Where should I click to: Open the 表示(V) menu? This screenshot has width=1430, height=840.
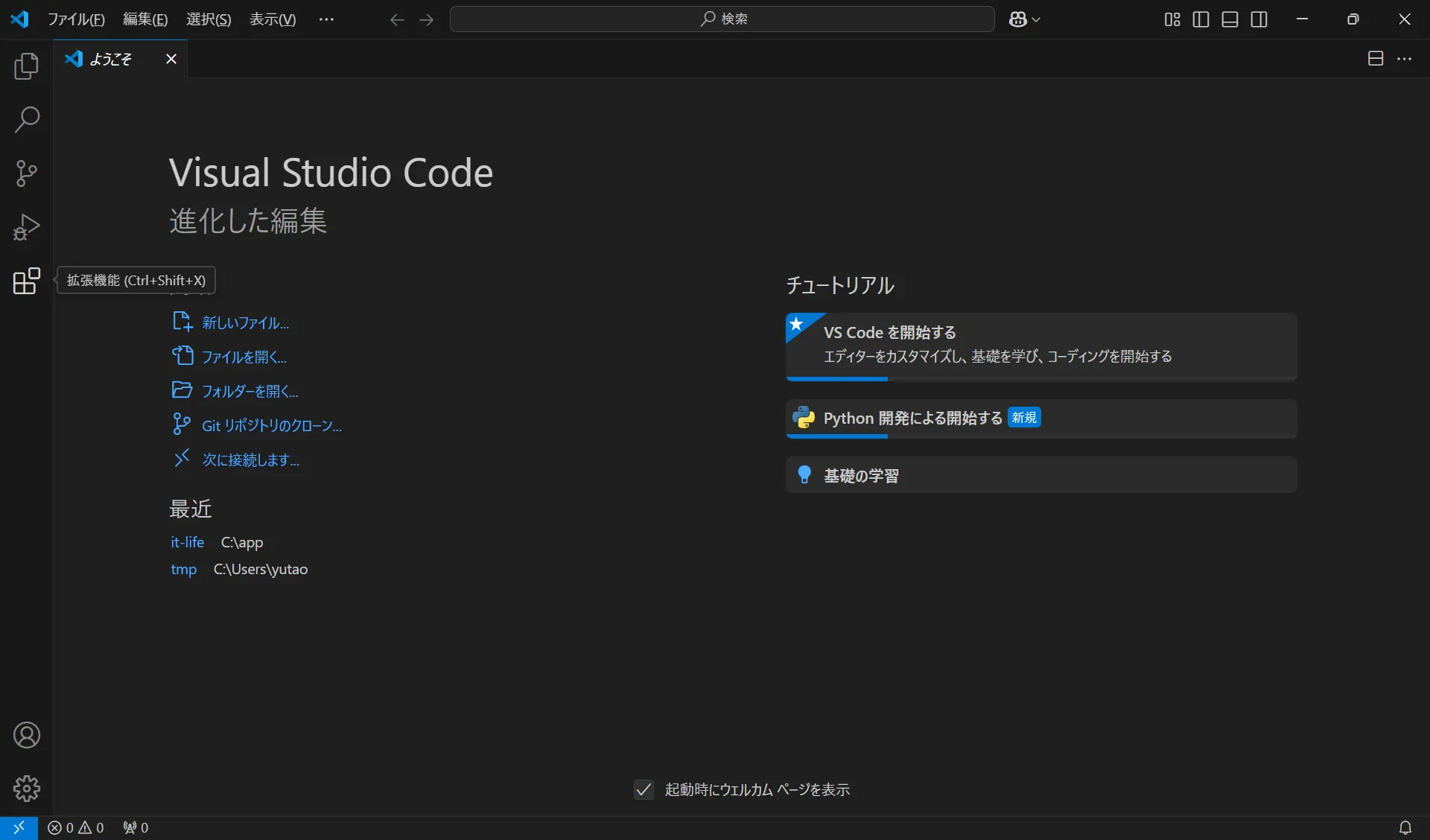pyautogui.click(x=273, y=19)
